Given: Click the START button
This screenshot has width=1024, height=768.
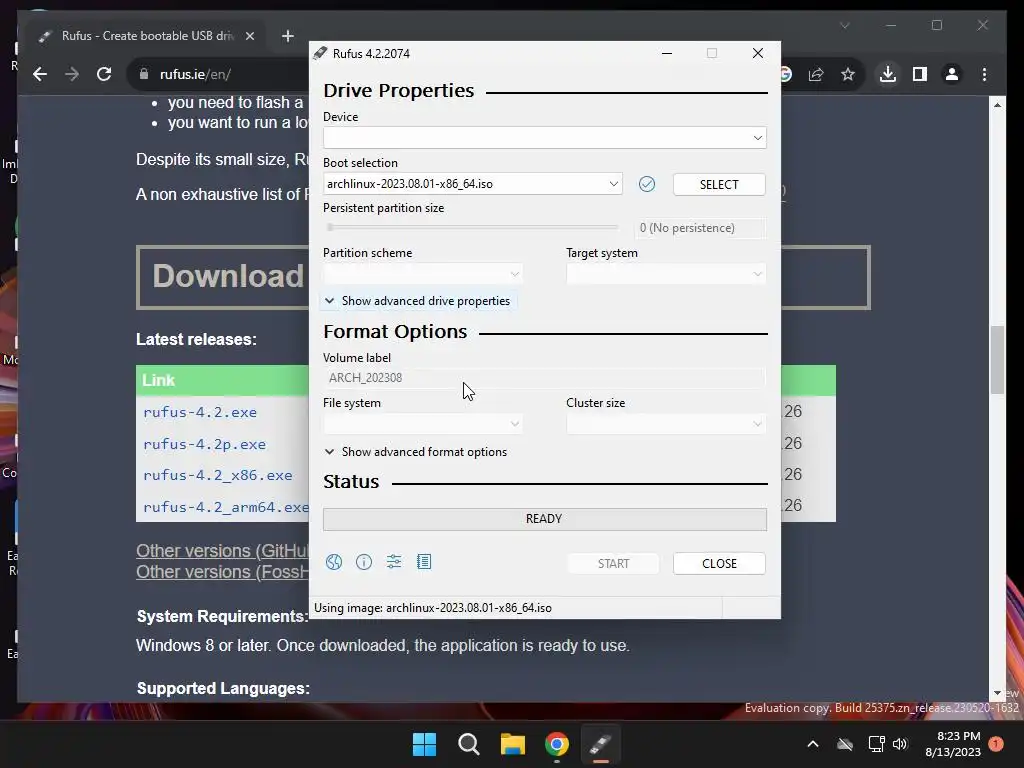Looking at the screenshot, I should point(613,564).
